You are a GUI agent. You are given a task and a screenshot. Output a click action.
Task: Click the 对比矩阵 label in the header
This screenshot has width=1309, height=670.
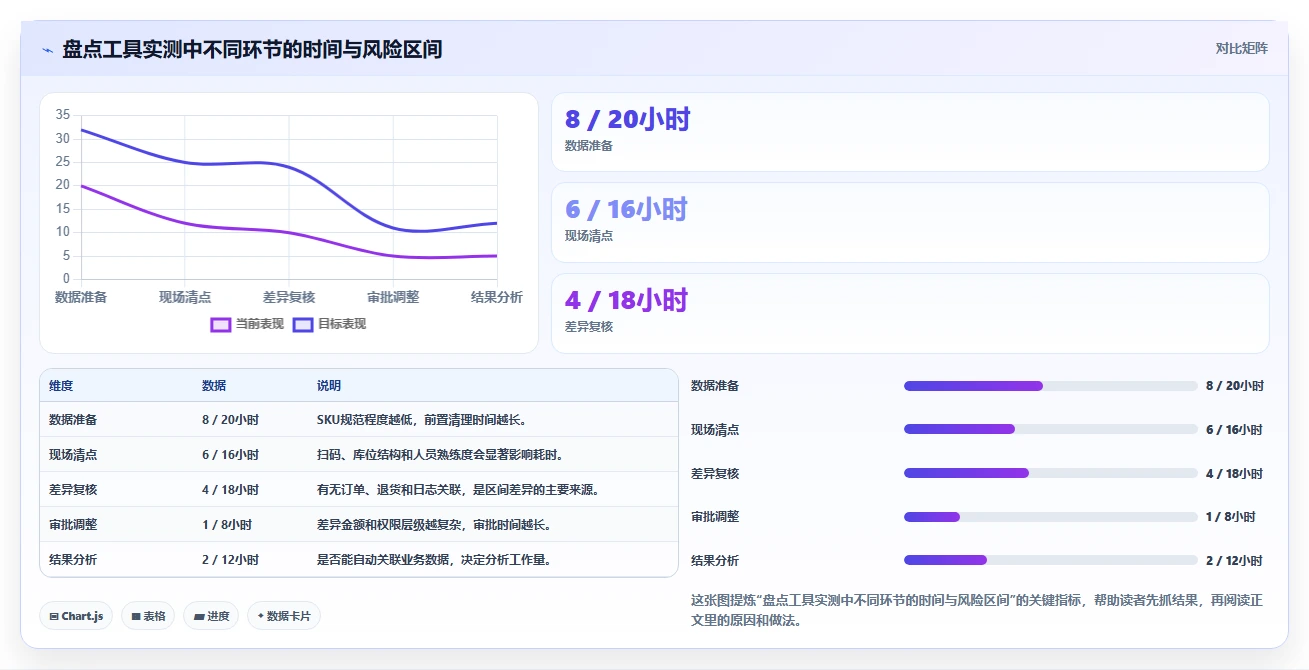[1241, 49]
